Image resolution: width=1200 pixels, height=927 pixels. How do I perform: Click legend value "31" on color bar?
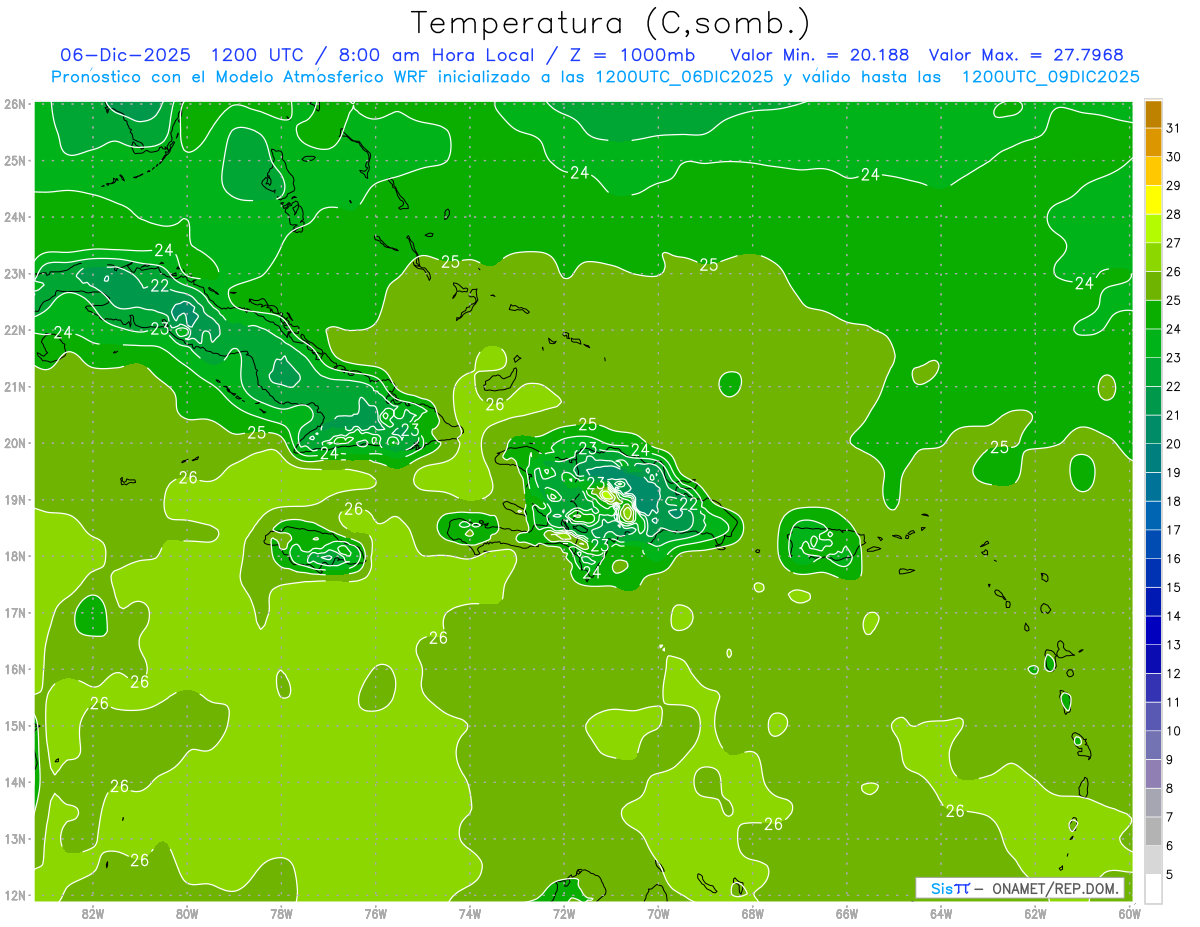(x=1174, y=128)
